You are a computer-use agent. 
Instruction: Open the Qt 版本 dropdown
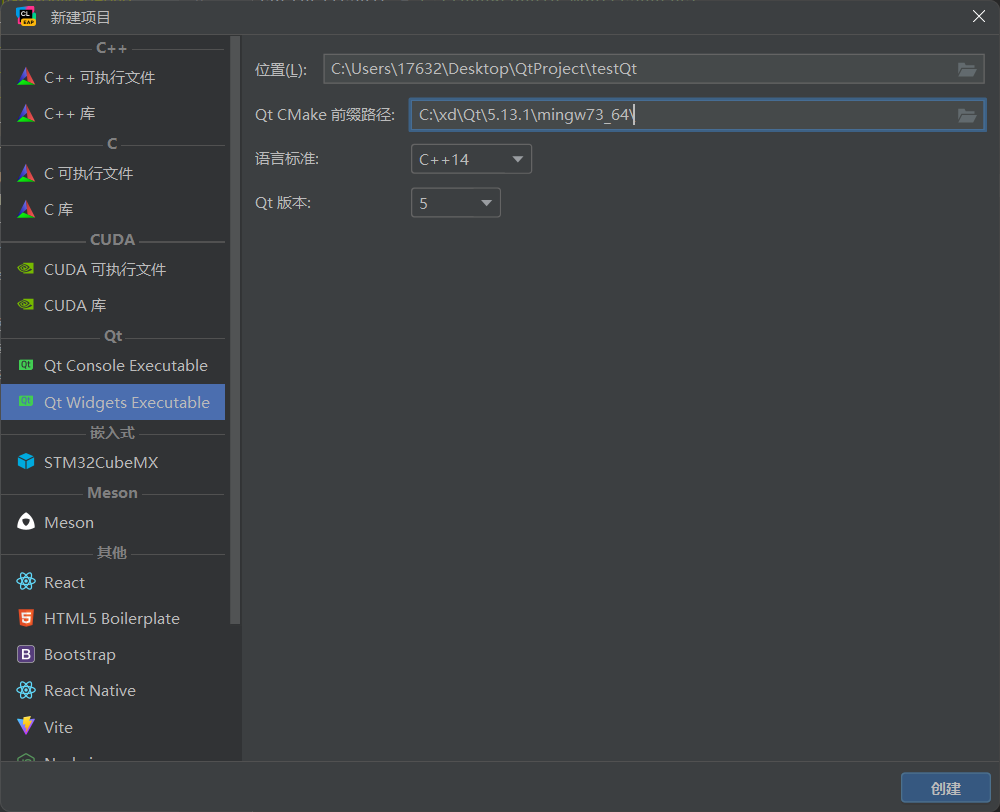pos(455,203)
